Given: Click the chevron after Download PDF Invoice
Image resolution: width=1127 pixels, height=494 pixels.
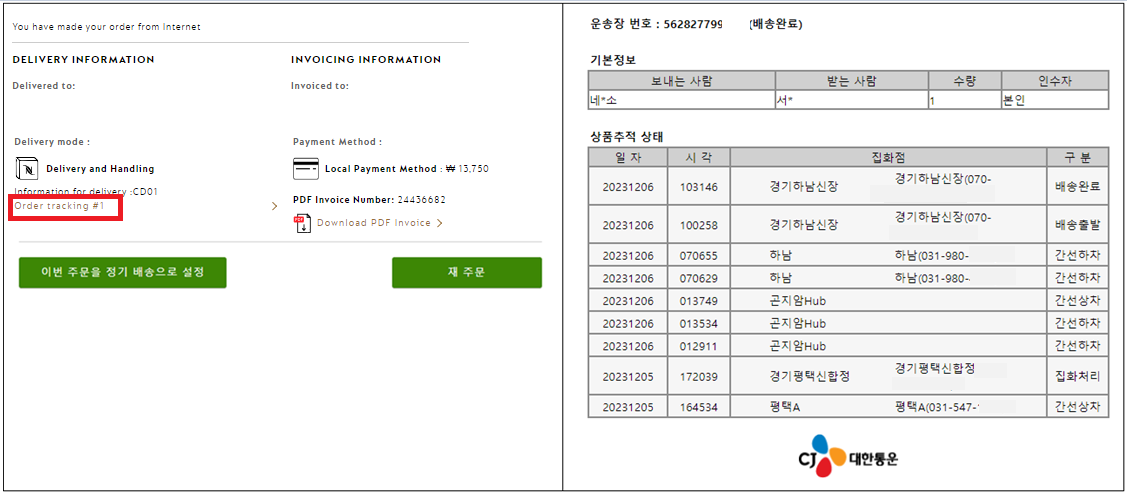Looking at the screenshot, I should point(439,223).
